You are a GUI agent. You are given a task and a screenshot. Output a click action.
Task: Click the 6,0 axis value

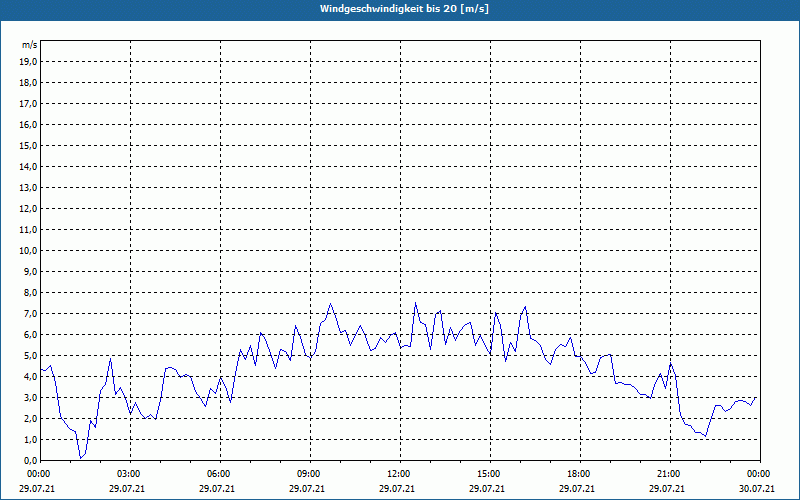click(30, 335)
